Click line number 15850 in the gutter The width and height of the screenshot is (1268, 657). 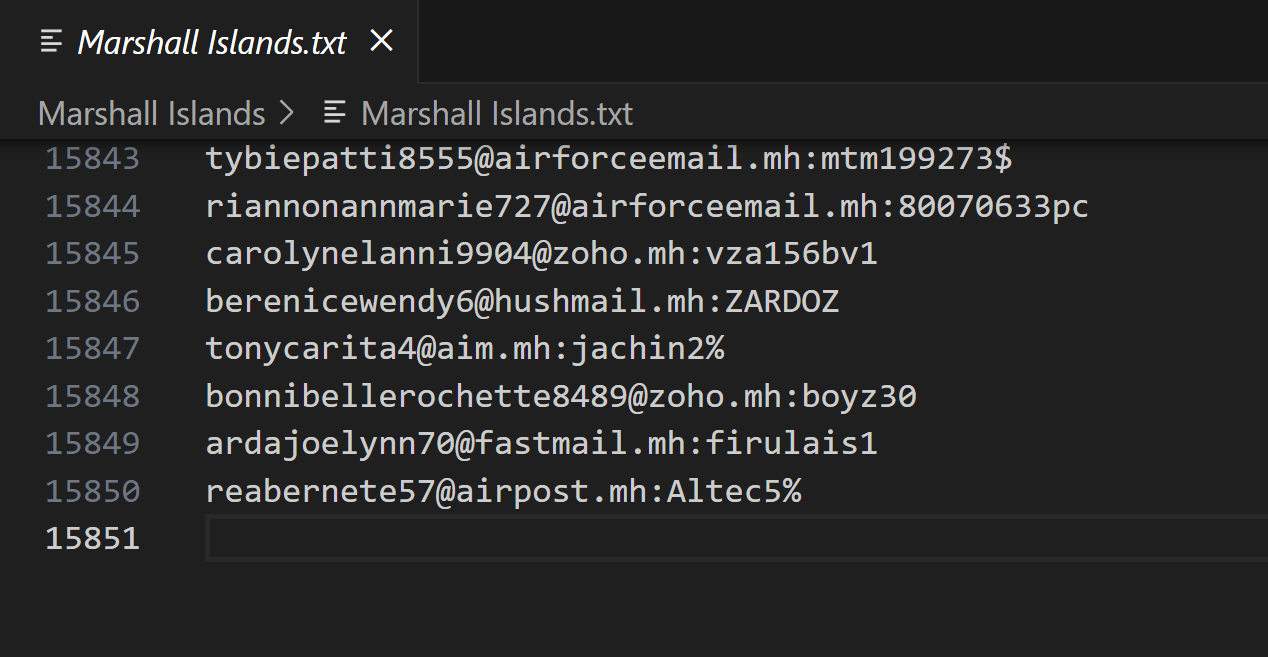point(93,492)
